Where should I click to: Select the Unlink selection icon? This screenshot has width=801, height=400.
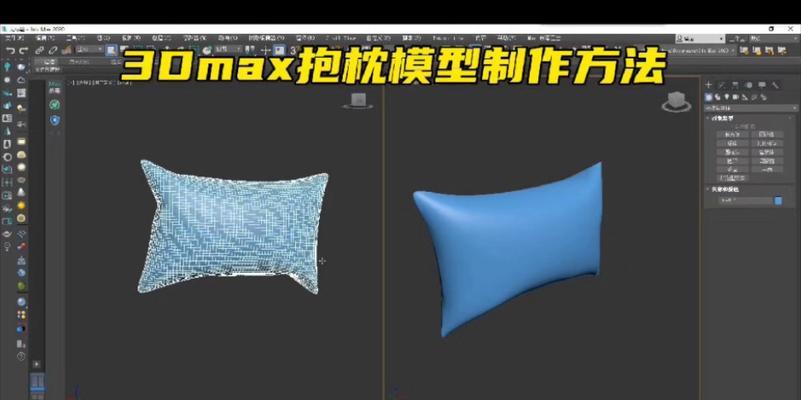tap(53, 51)
